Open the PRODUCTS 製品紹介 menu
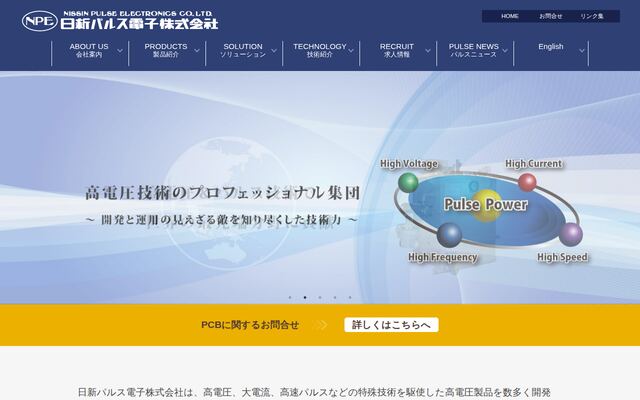Image resolution: width=640 pixels, height=400 pixels. click(x=167, y=50)
